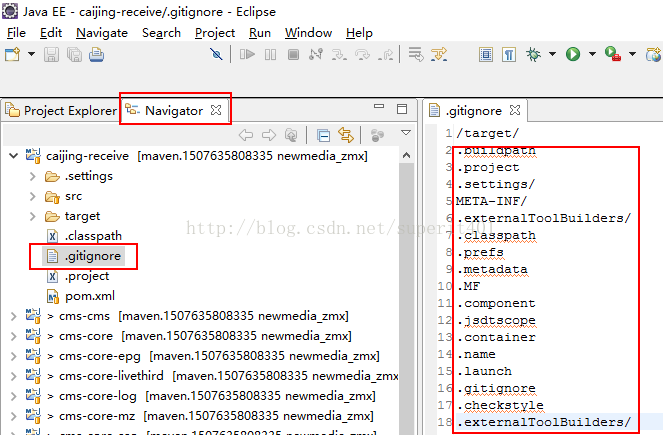Select the .gitignore file in Navigator
Screen dimensions: 663x435
pyautogui.click(x=83, y=256)
